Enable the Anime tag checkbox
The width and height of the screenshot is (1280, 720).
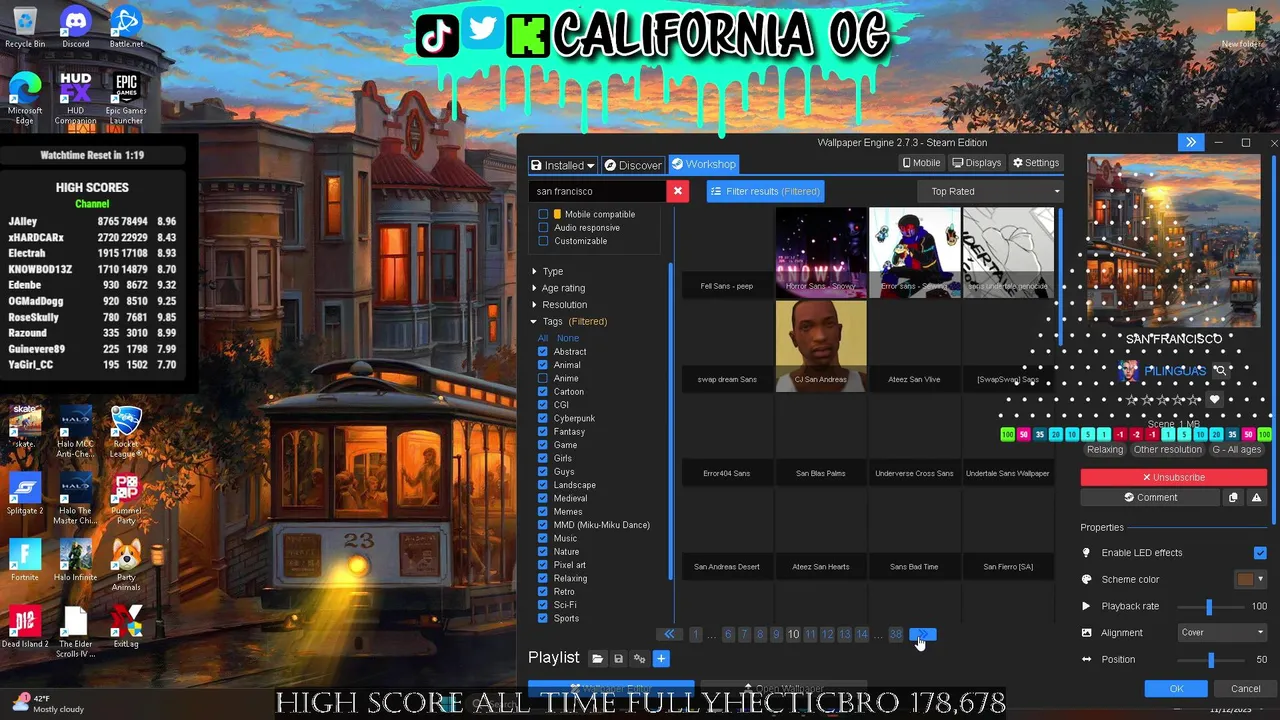[543, 378]
